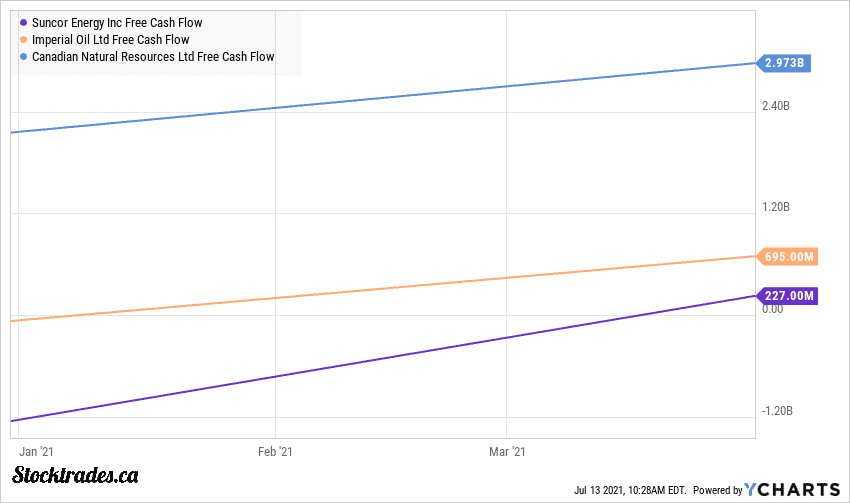
Task: Click the Feb '21 date marker
Action: [x=275, y=452]
